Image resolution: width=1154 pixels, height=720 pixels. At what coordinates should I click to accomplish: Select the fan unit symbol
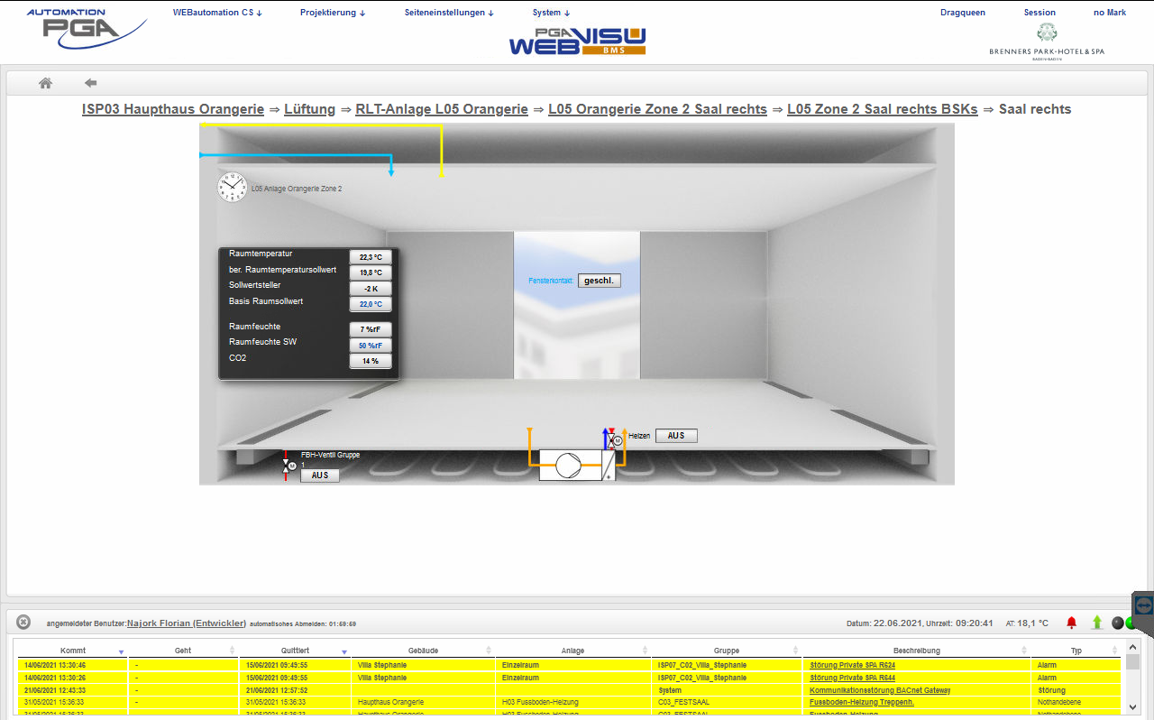[569, 465]
